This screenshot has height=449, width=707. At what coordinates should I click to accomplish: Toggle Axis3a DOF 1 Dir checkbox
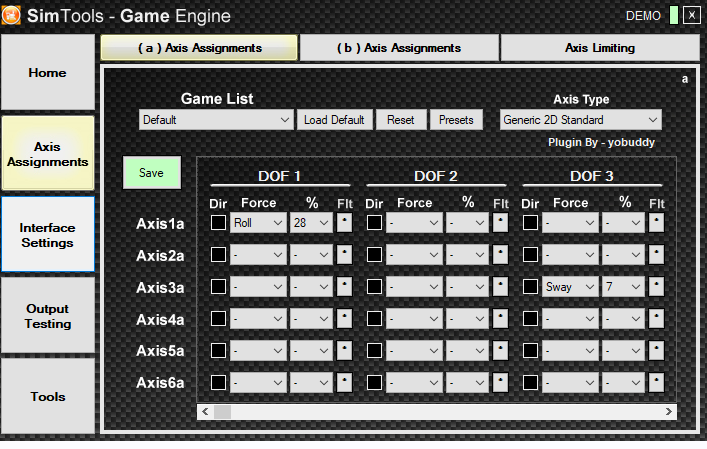pyautogui.click(x=218, y=287)
